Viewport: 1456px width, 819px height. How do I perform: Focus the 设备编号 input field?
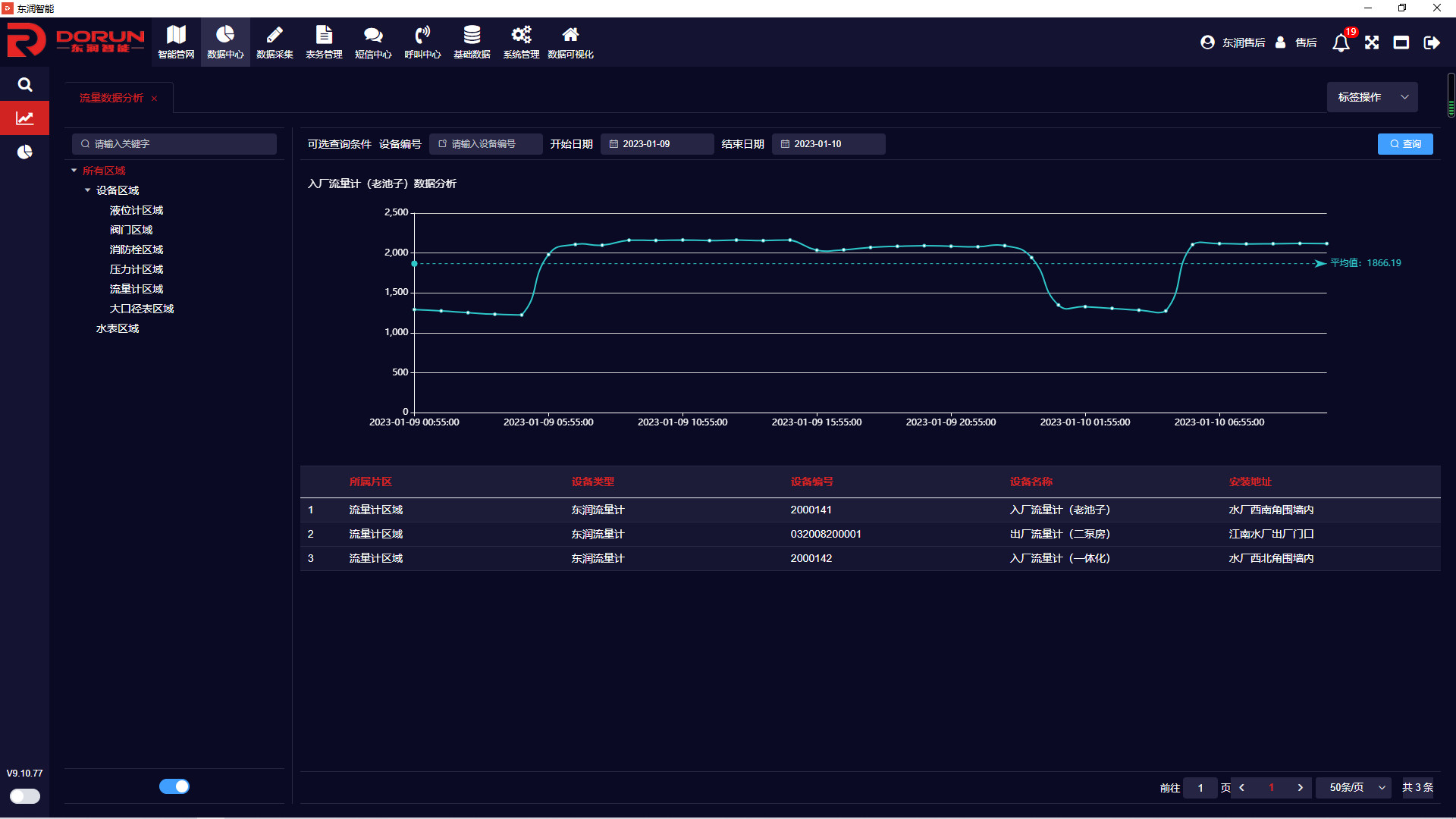click(486, 144)
